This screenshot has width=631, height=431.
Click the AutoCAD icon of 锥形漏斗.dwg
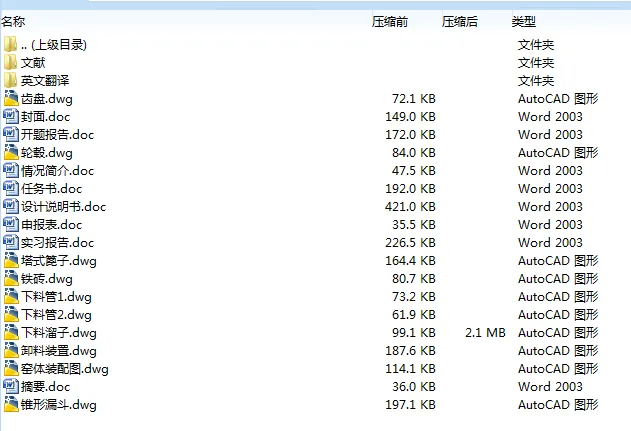click(x=11, y=404)
